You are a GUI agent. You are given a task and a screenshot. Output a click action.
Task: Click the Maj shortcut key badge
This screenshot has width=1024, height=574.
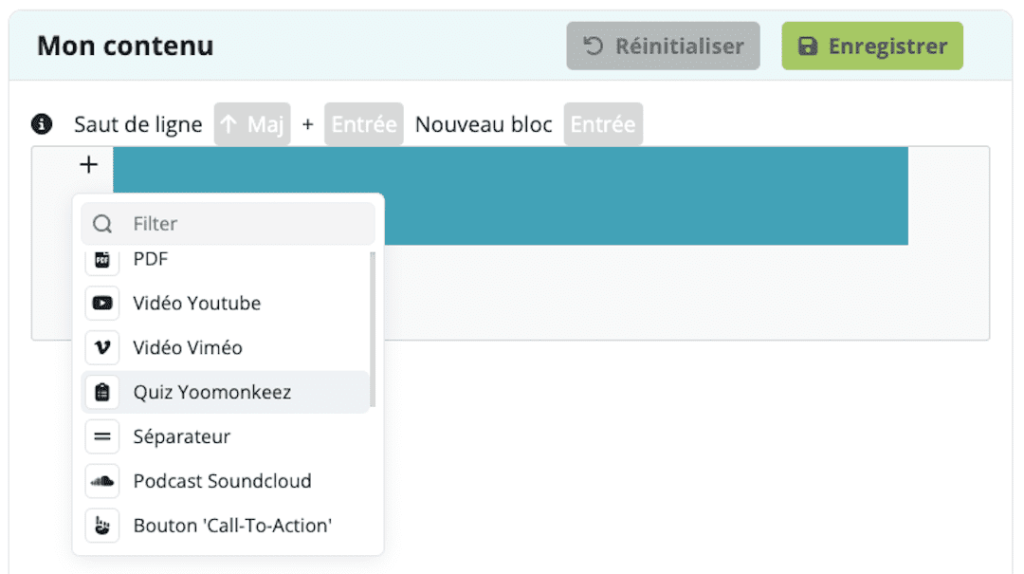point(252,124)
